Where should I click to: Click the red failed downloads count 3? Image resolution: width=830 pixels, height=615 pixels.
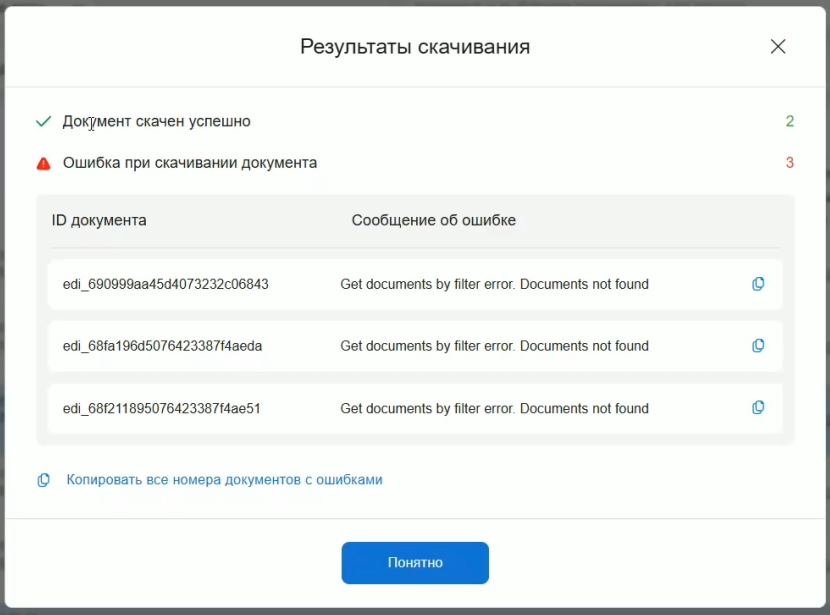[x=789, y=162]
